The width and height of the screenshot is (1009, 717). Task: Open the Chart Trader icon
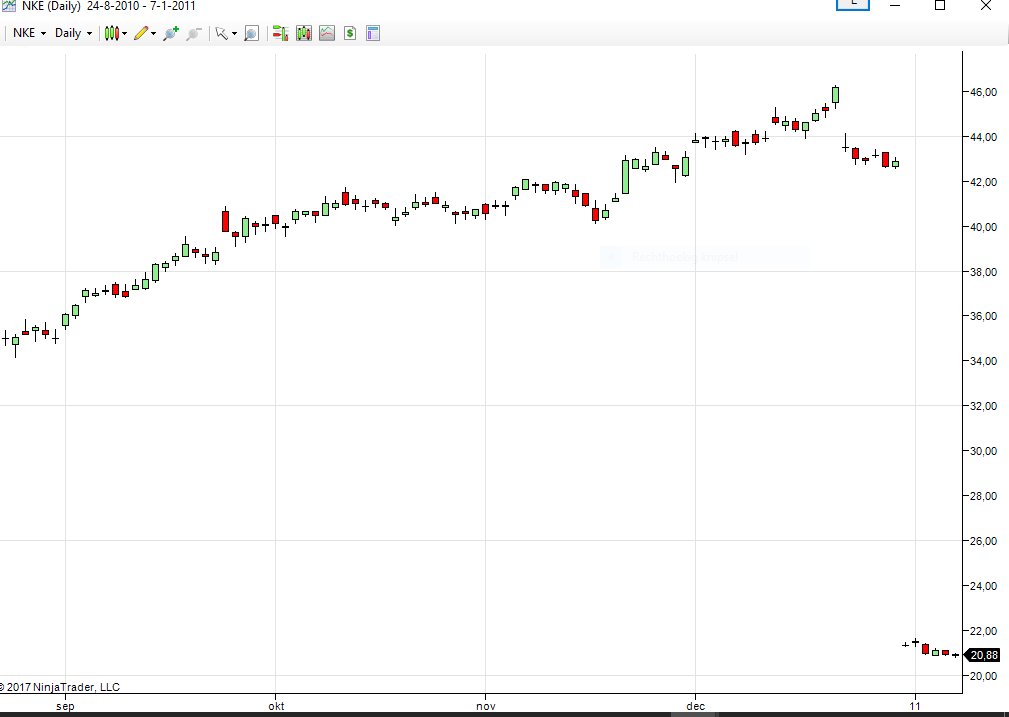pos(280,33)
